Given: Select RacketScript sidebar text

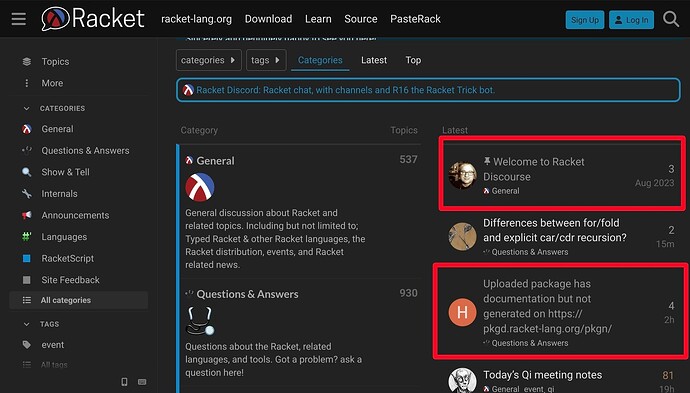Looking at the screenshot, I should (68, 258).
